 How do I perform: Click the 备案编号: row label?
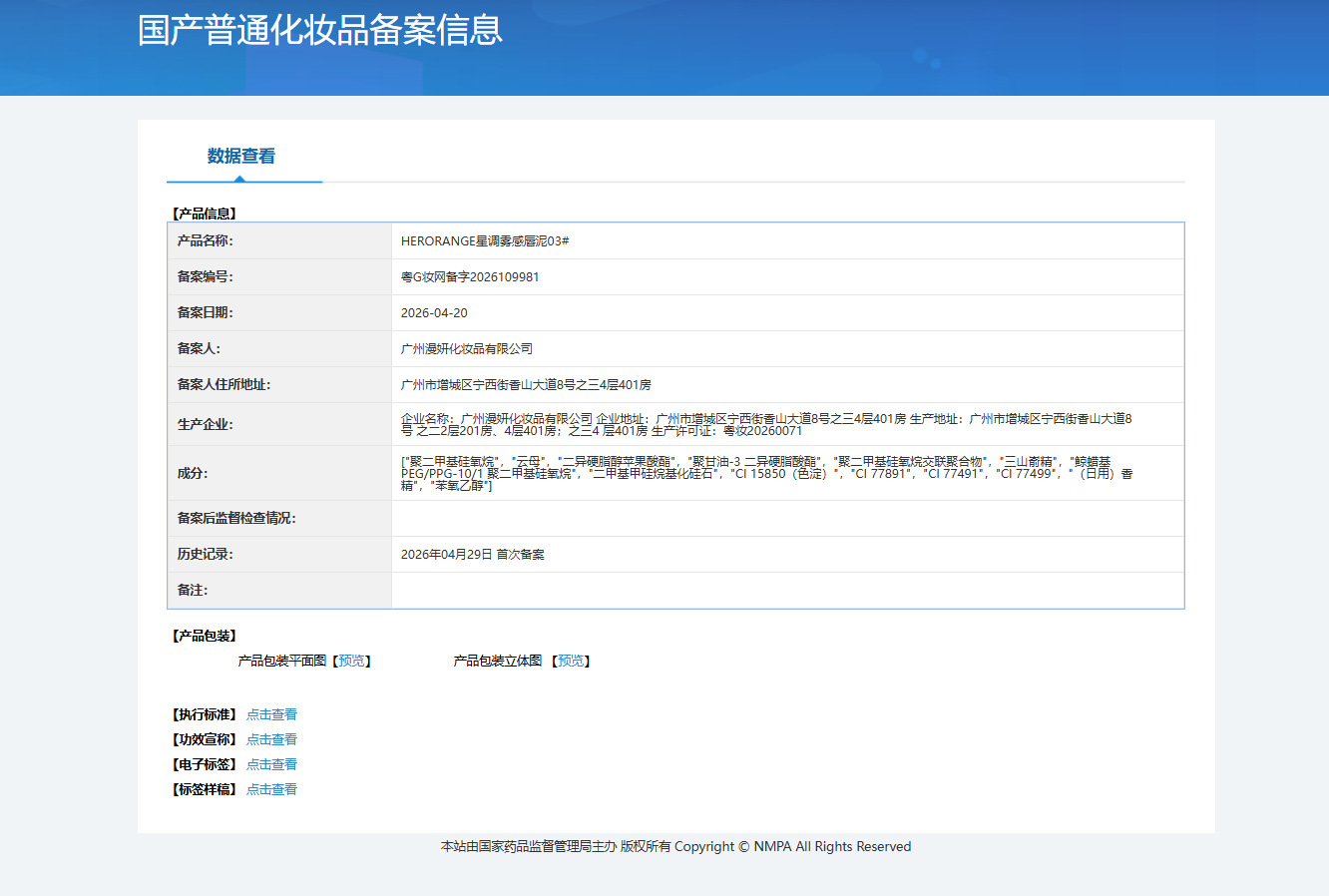[206, 276]
